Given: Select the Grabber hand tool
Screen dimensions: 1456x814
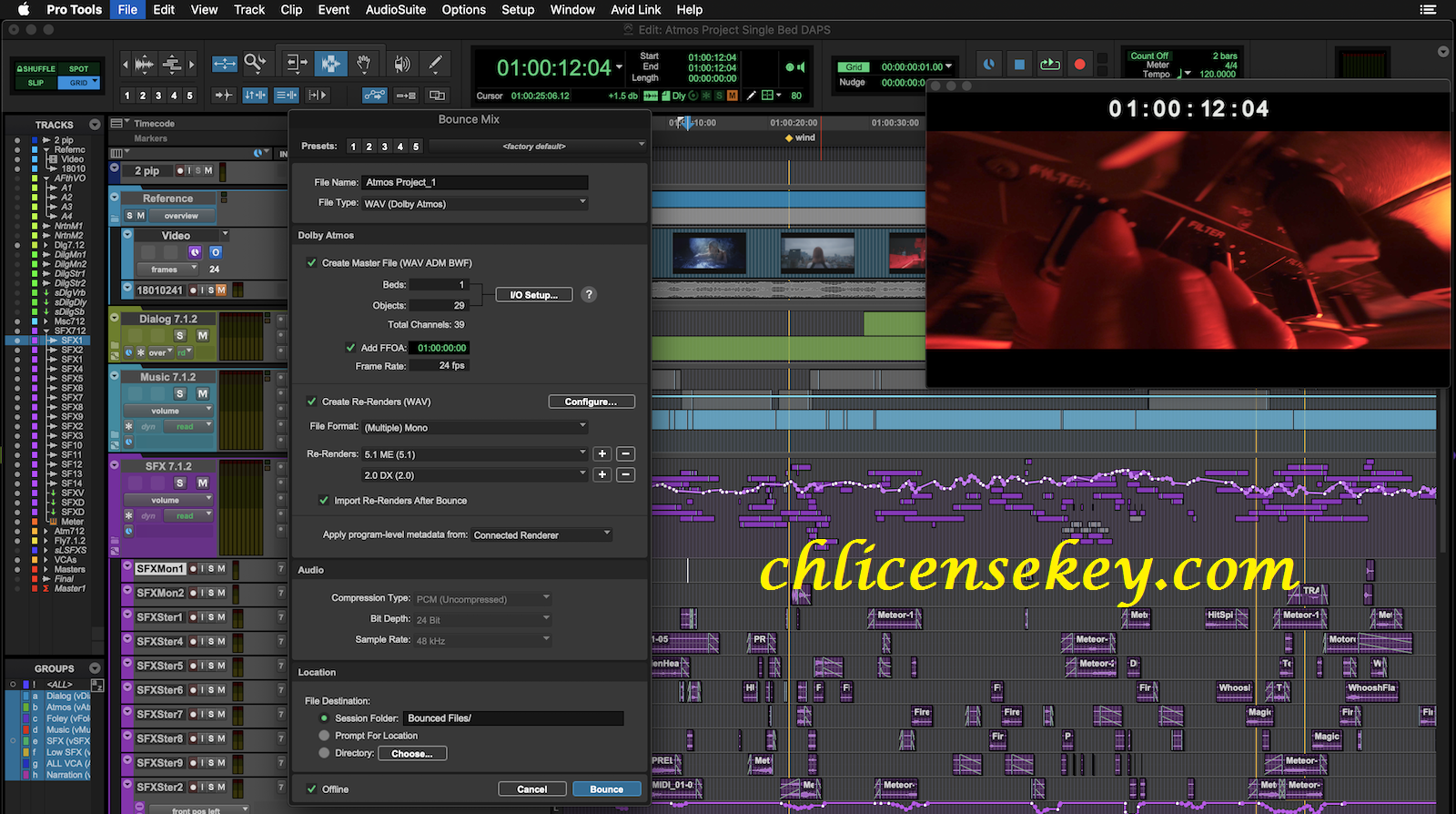Looking at the screenshot, I should tap(364, 64).
